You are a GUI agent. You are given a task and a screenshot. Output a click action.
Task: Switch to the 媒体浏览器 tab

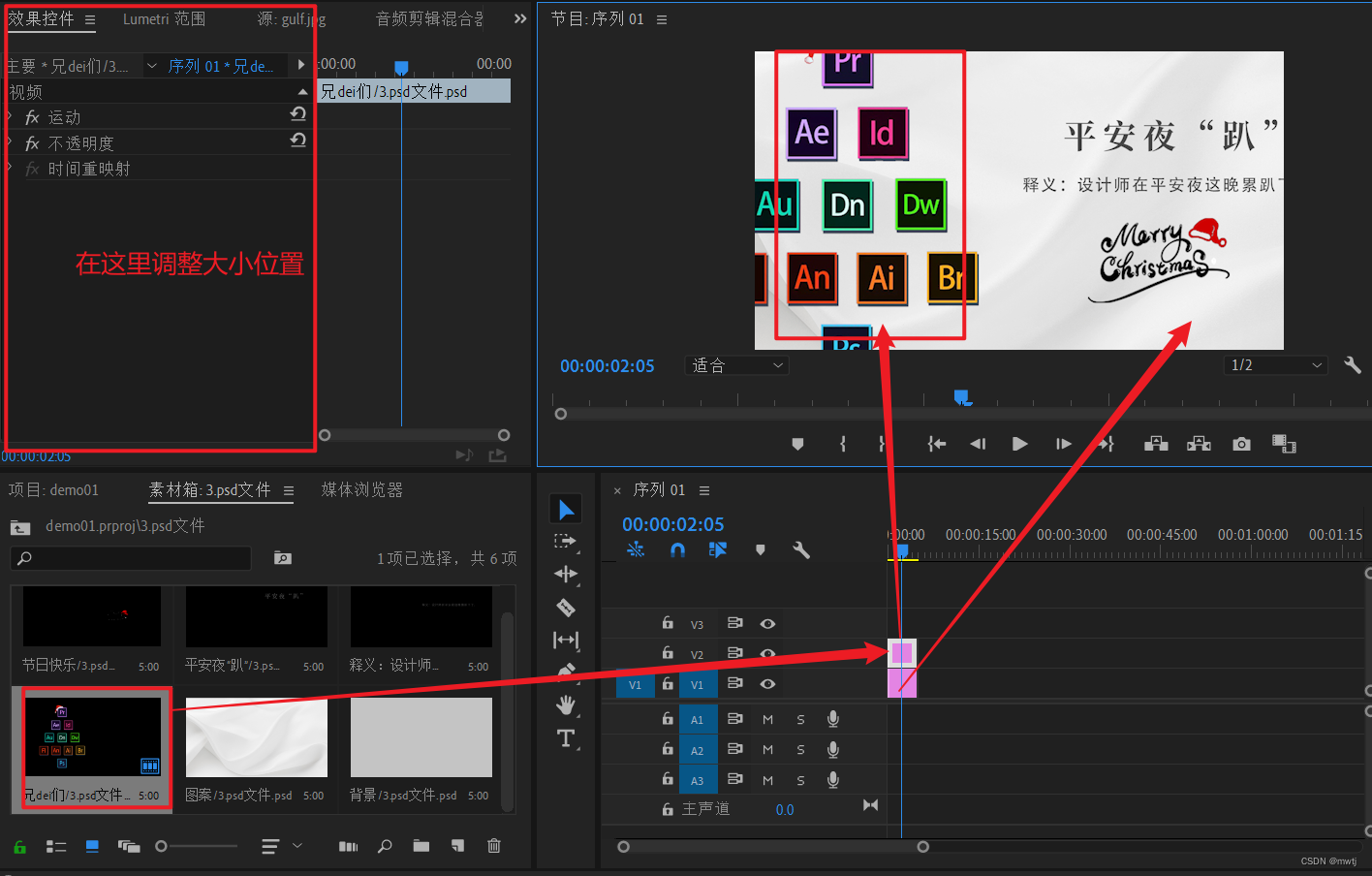coord(361,490)
